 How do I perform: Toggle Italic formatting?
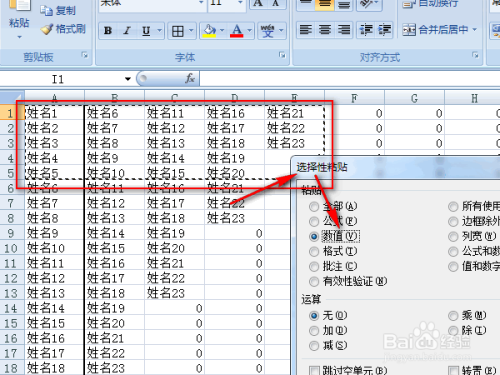tap(127, 31)
